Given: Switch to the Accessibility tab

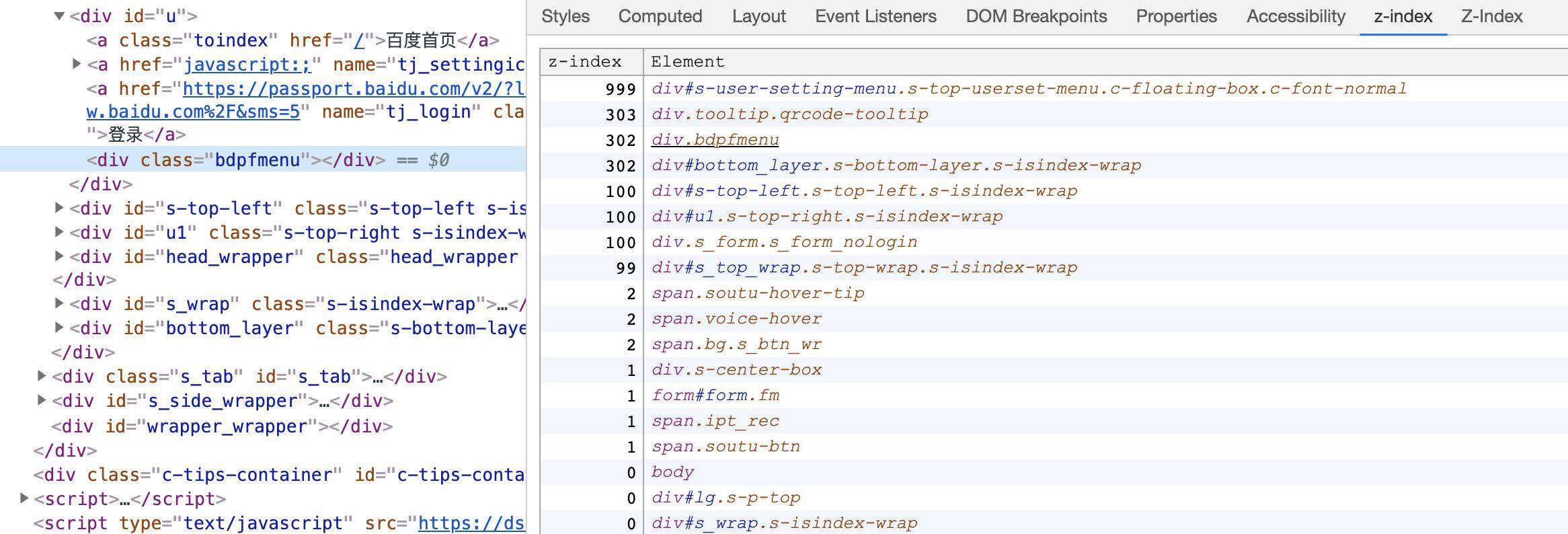Looking at the screenshot, I should tap(1296, 16).
